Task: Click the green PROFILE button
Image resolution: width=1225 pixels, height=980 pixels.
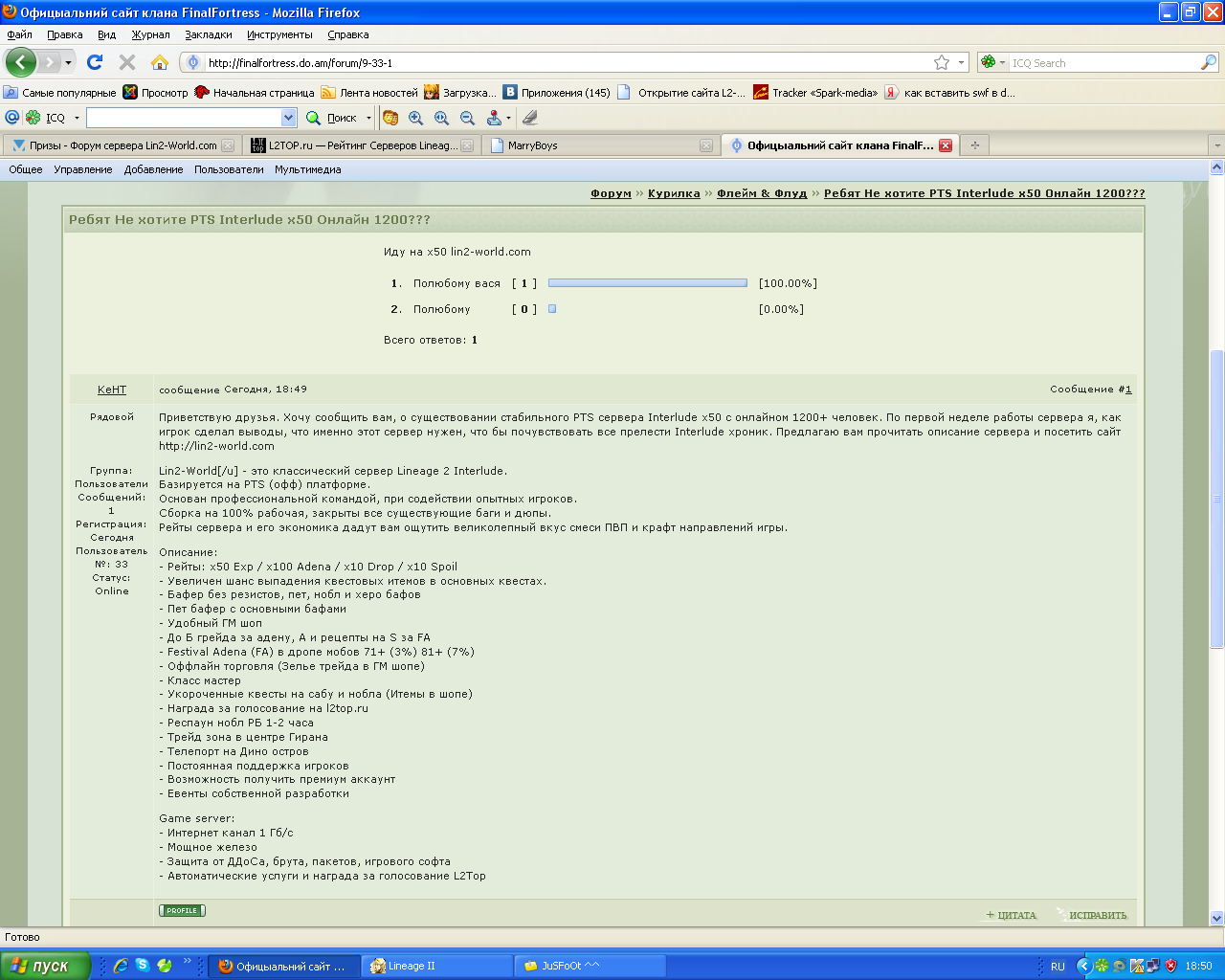Action: click(x=182, y=910)
